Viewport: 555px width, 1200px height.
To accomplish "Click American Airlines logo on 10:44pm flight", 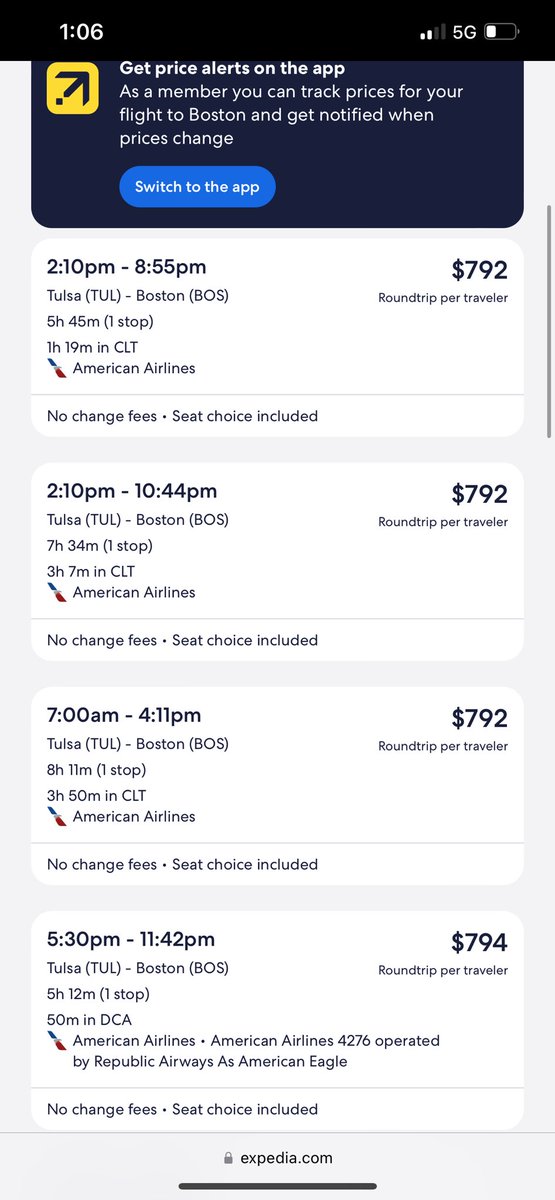I will [57, 592].
